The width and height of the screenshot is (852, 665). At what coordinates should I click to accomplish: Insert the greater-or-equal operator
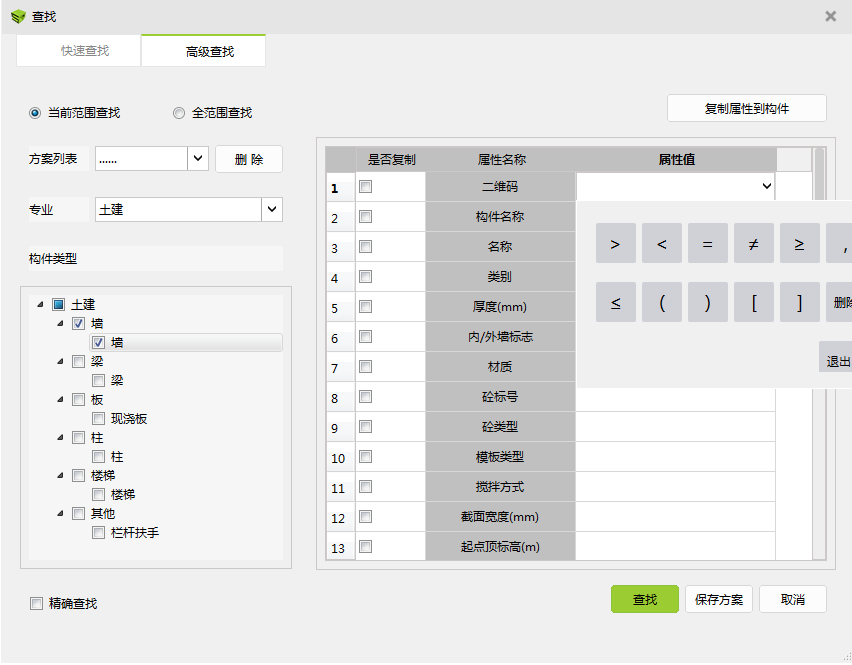800,243
